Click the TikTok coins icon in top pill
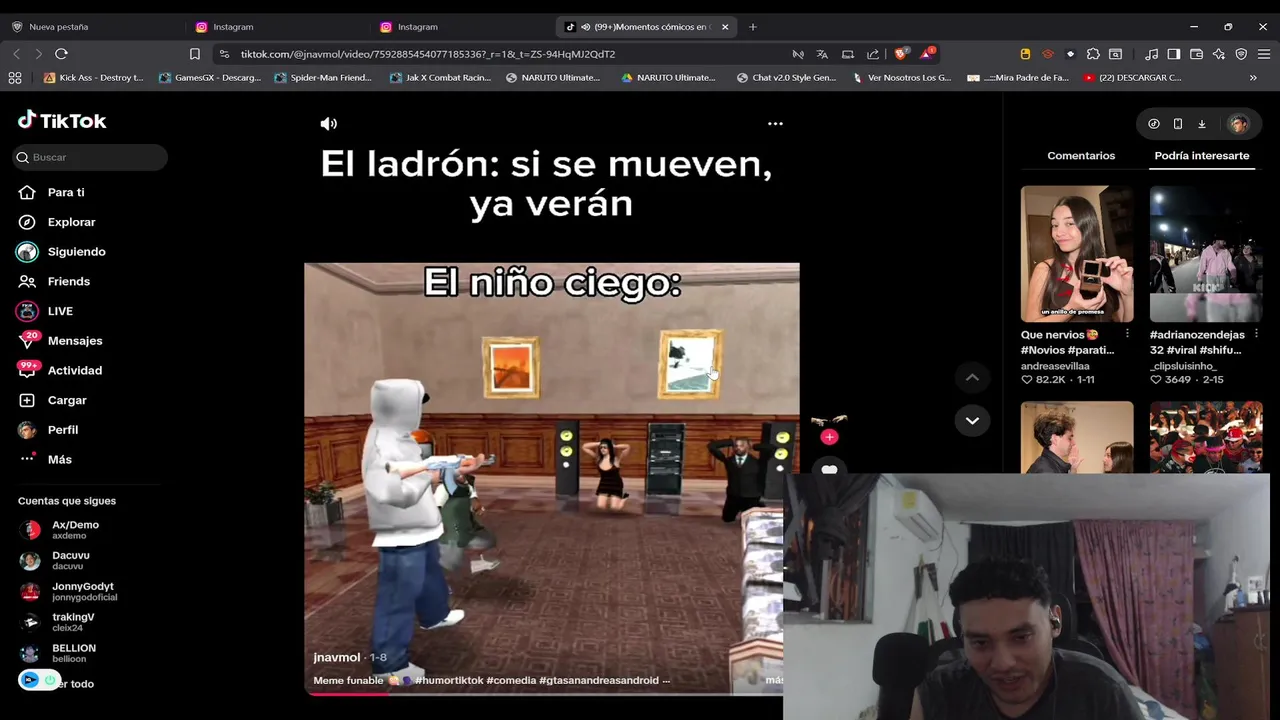This screenshot has width=1280, height=720. (1154, 124)
